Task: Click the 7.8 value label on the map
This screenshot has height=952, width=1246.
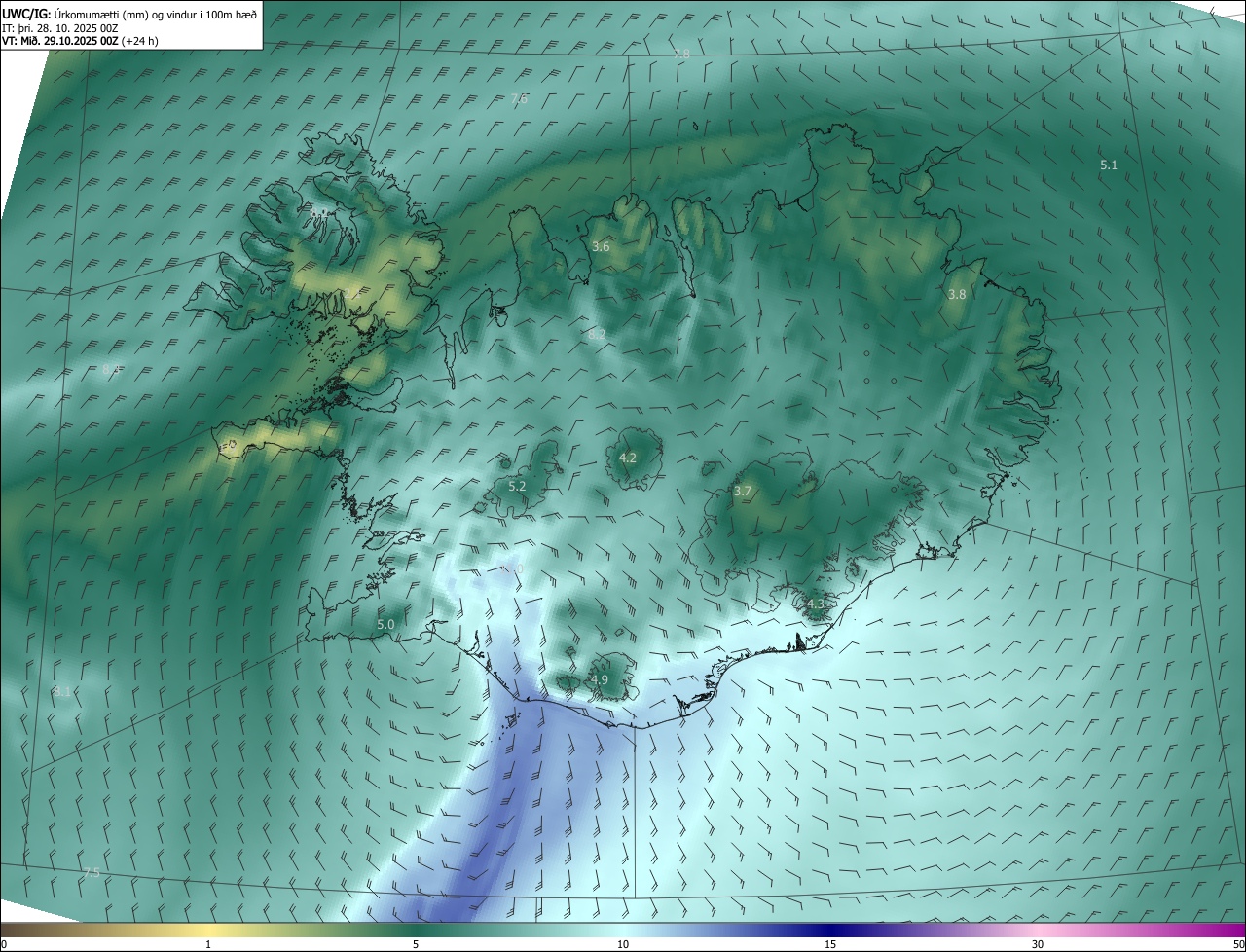Action: pyautogui.click(x=681, y=54)
